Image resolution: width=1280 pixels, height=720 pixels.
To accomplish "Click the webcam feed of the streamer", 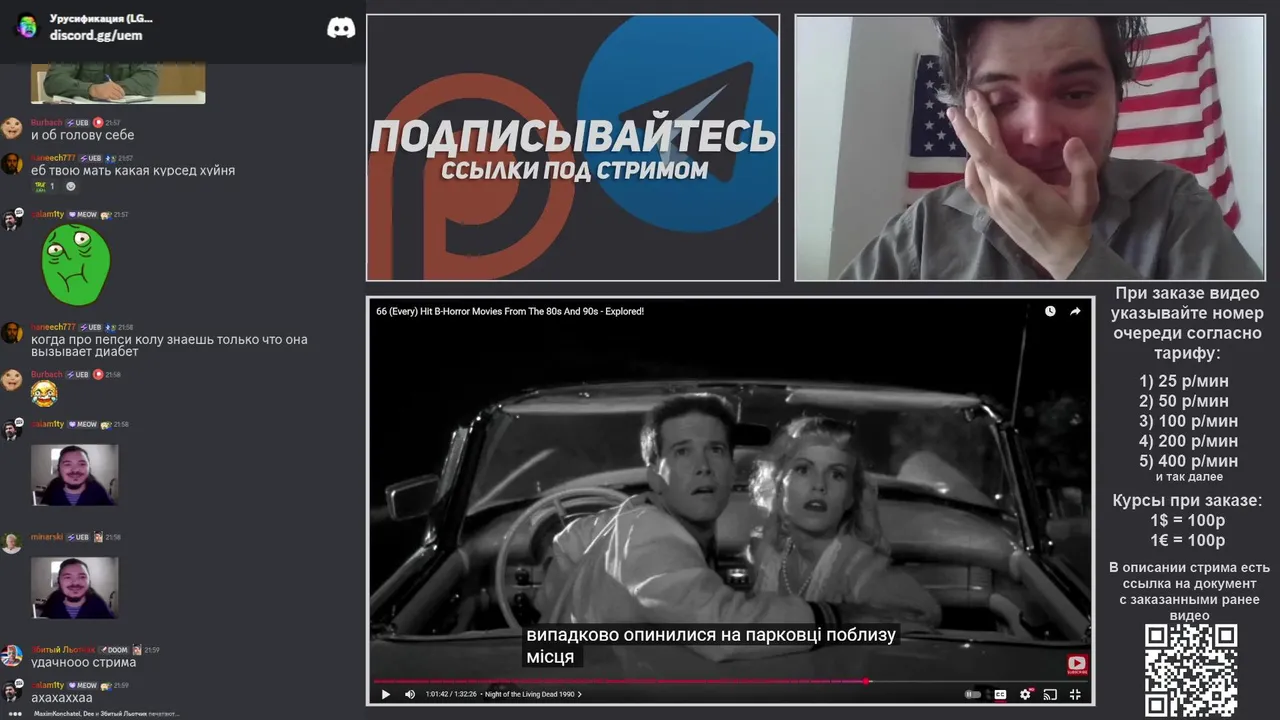I will pos(1030,148).
